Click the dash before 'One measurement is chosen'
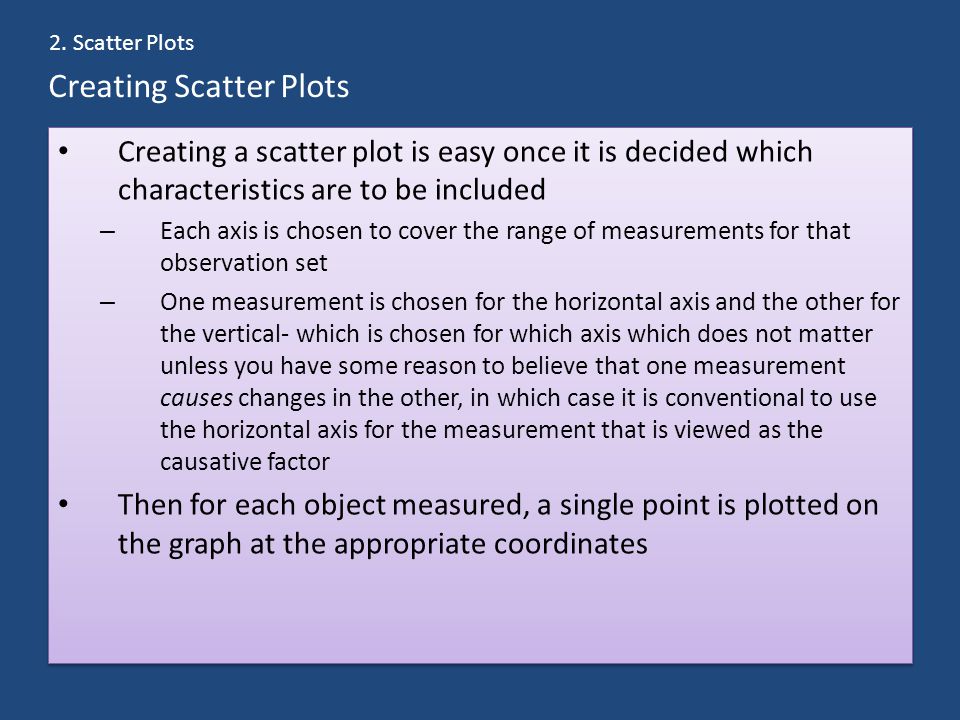The width and height of the screenshot is (960, 720). pyautogui.click(x=107, y=303)
